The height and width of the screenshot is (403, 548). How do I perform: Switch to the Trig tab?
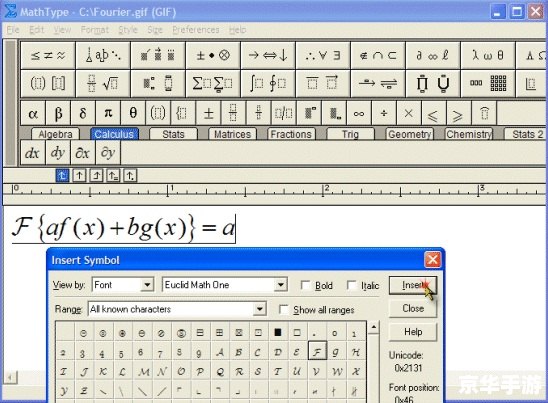(x=350, y=134)
